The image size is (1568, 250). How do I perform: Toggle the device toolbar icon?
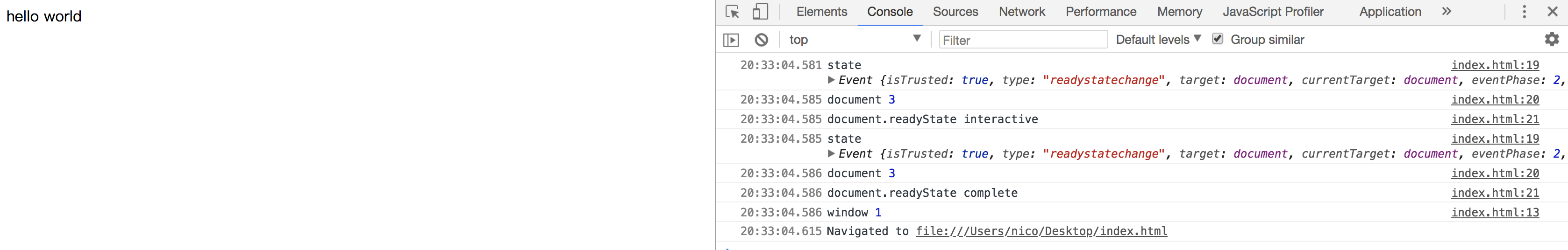pyautogui.click(x=760, y=12)
